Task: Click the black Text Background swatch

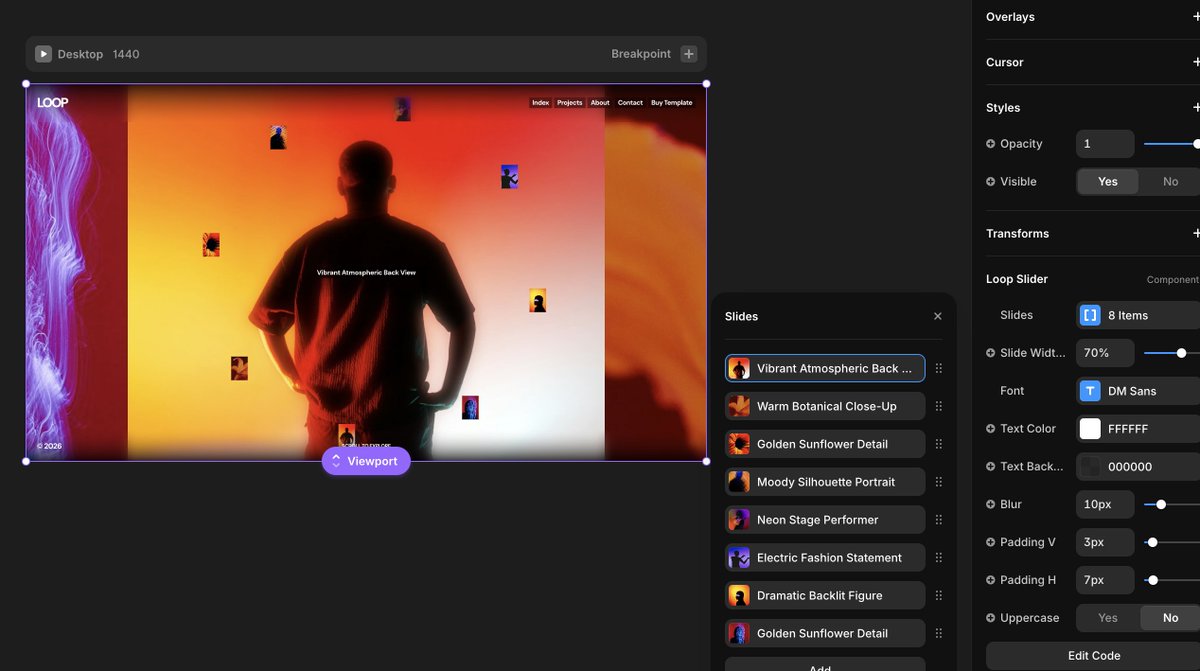Action: (1090, 467)
